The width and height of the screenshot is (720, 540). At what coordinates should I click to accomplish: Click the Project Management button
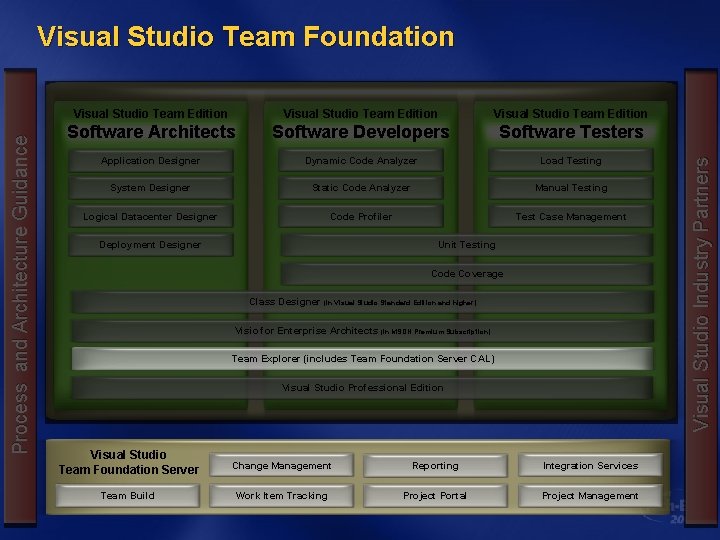click(x=591, y=495)
